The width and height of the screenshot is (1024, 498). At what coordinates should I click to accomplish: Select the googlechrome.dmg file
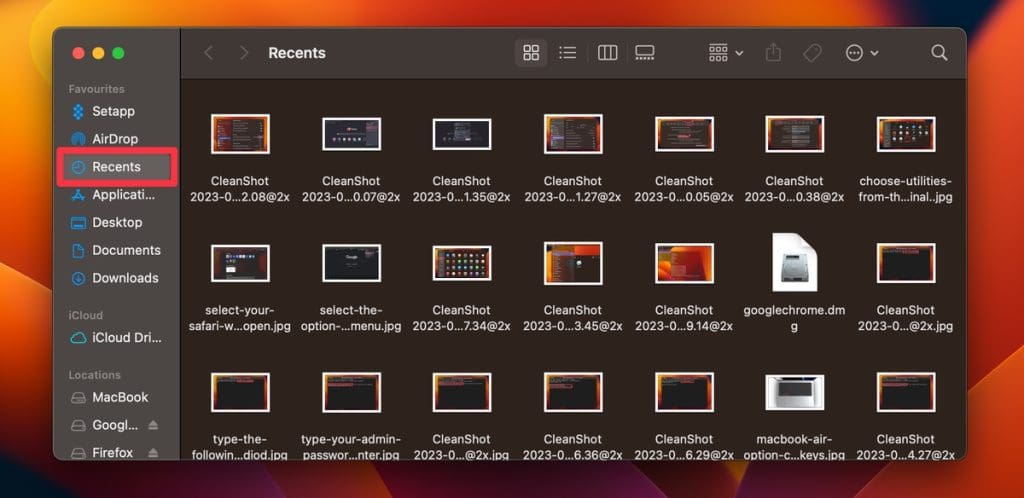click(794, 263)
